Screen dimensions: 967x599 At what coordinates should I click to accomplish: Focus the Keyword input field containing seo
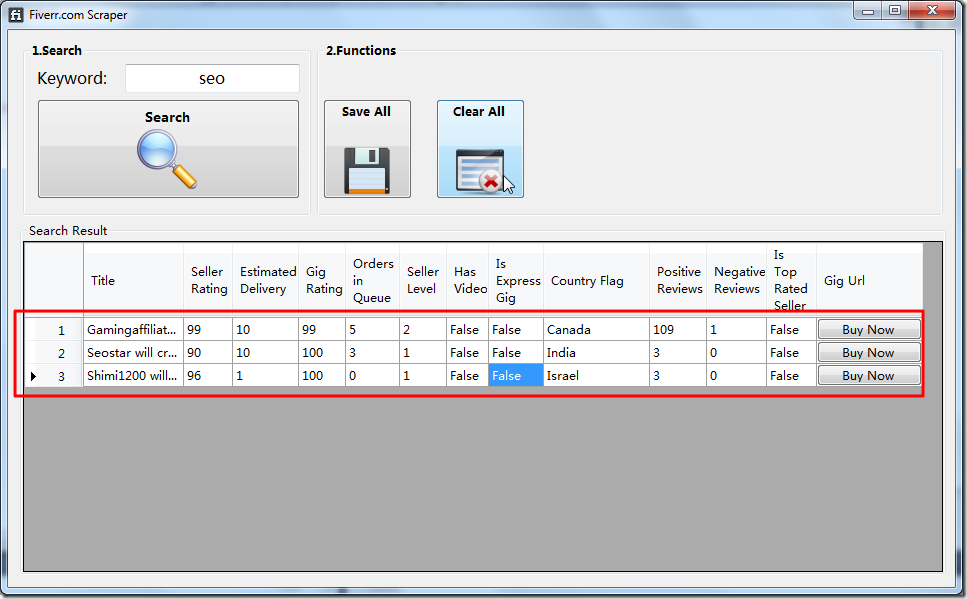212,78
